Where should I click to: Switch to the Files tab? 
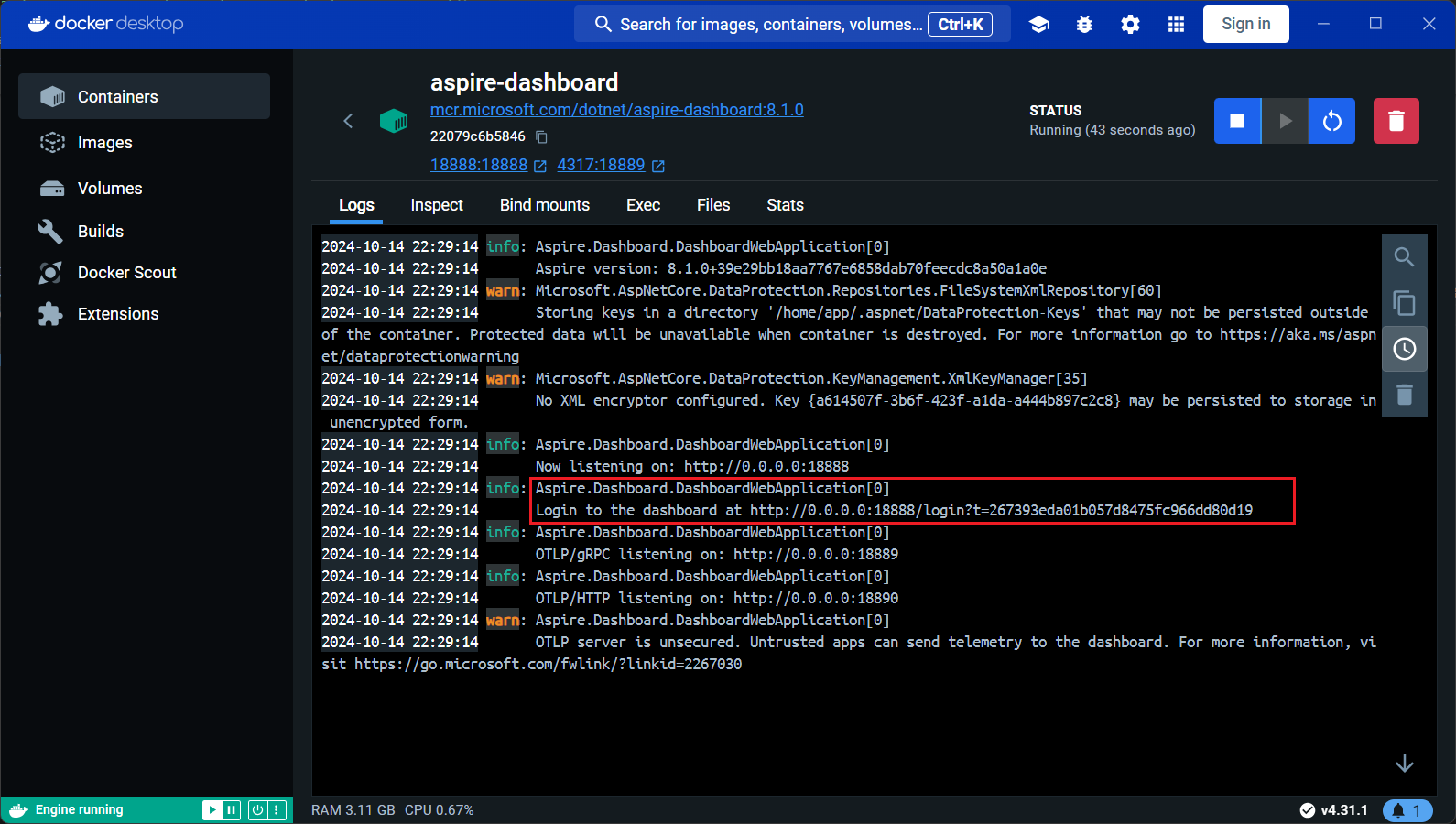pyautogui.click(x=713, y=205)
